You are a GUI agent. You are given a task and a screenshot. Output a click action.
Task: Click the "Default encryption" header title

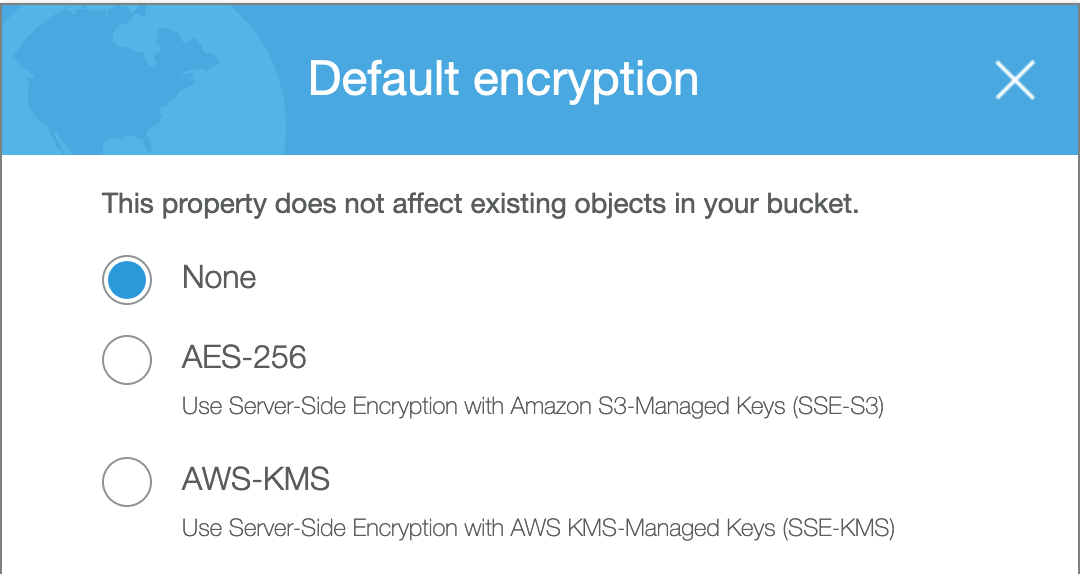pos(503,80)
